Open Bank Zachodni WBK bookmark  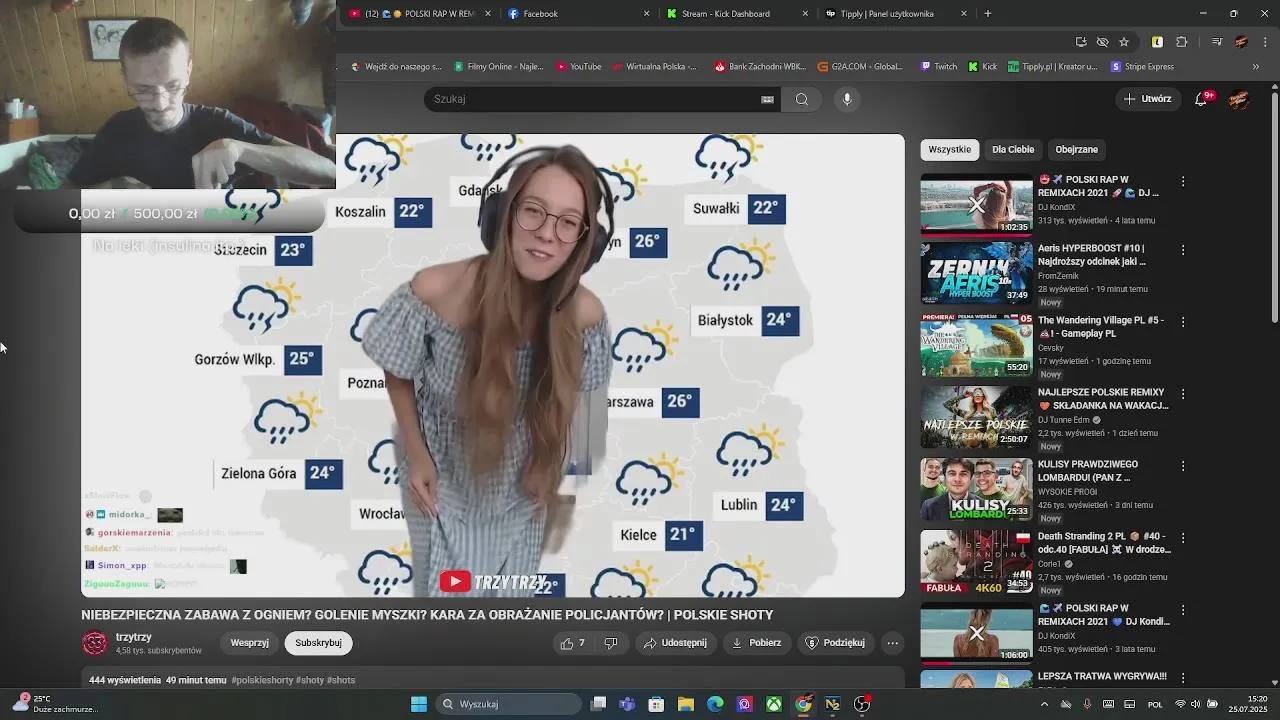point(760,67)
